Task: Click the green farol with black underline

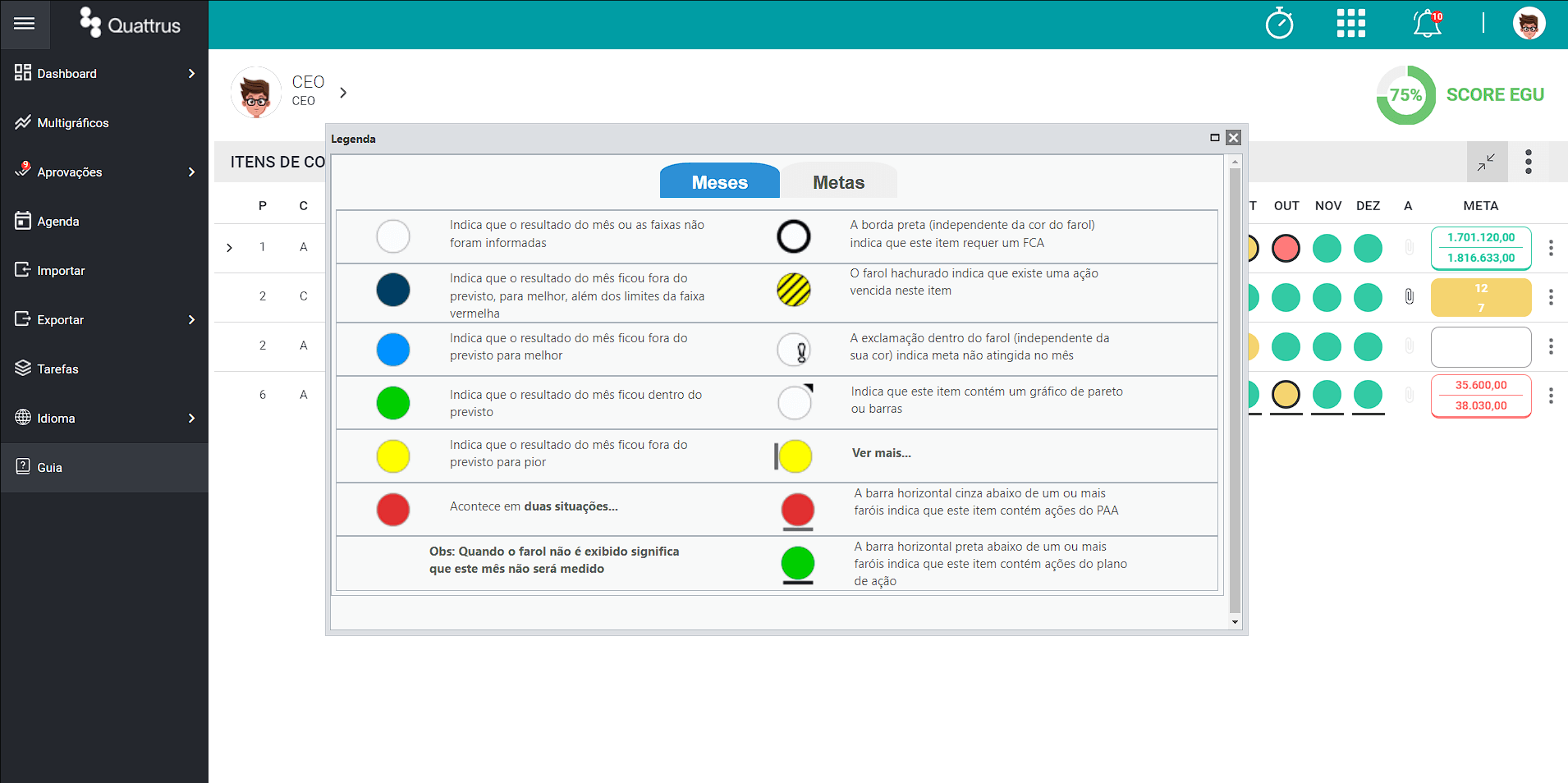Action: click(798, 565)
